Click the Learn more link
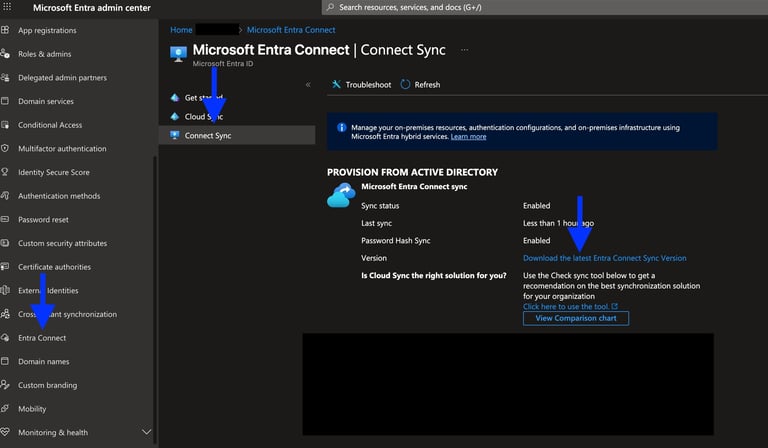 (468, 137)
